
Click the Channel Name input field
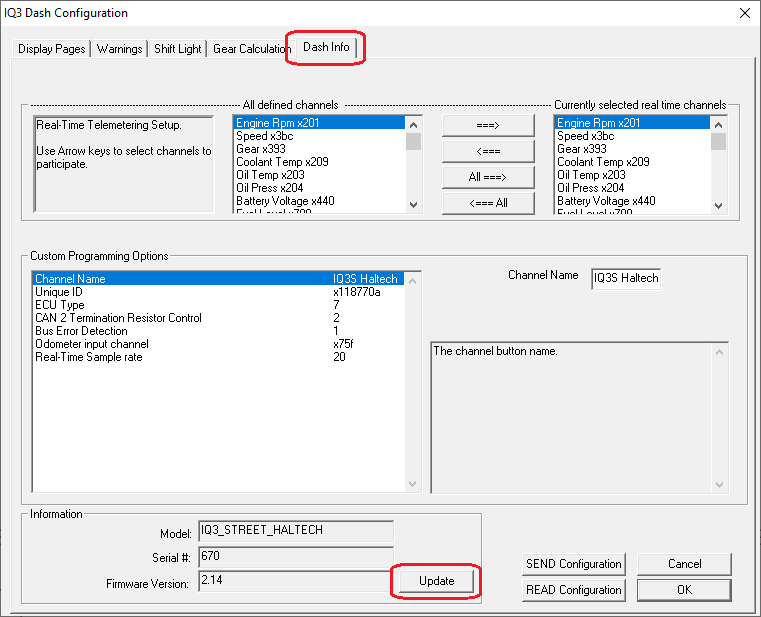(x=626, y=279)
